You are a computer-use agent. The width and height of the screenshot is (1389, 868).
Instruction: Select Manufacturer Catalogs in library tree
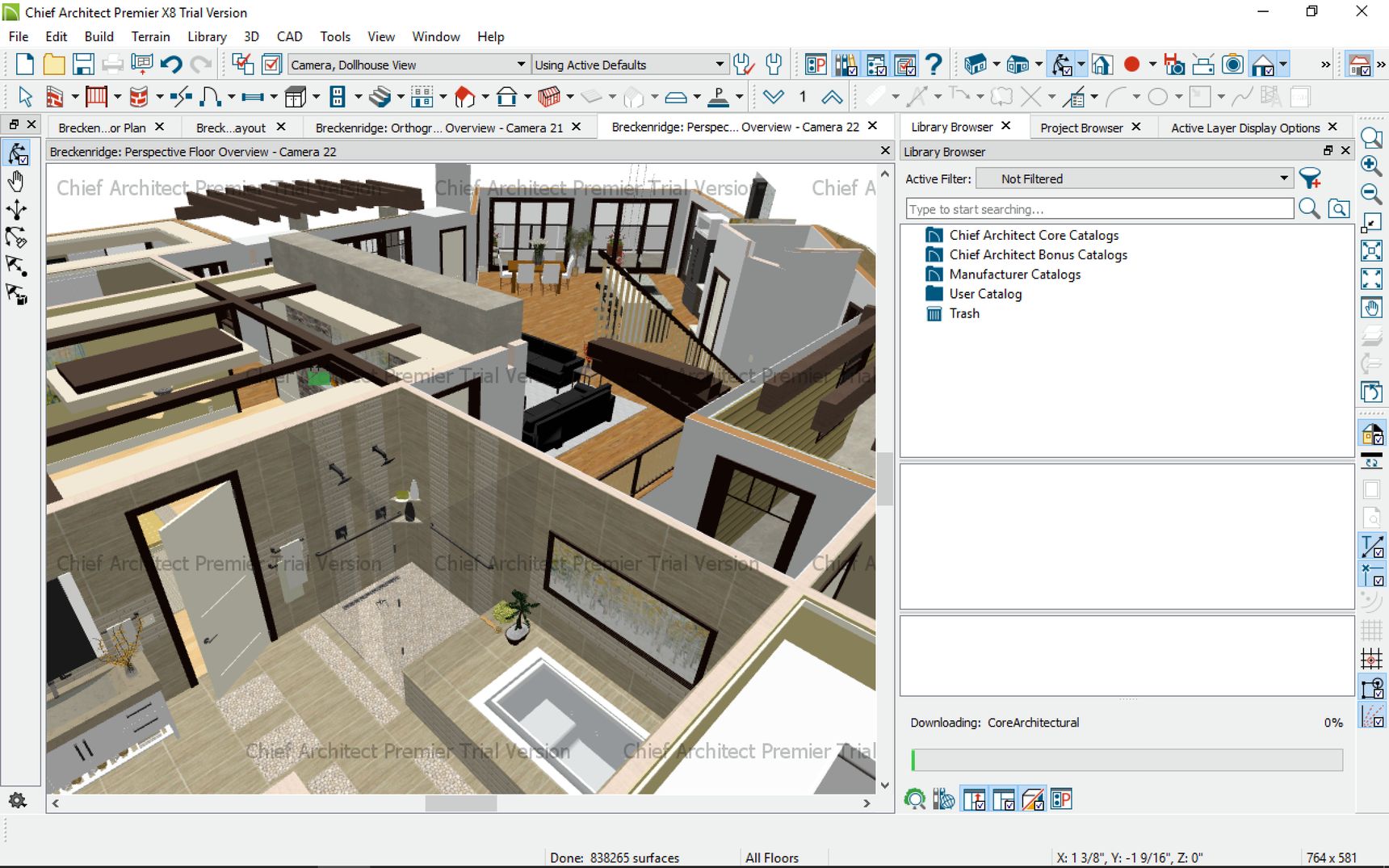(x=1014, y=275)
